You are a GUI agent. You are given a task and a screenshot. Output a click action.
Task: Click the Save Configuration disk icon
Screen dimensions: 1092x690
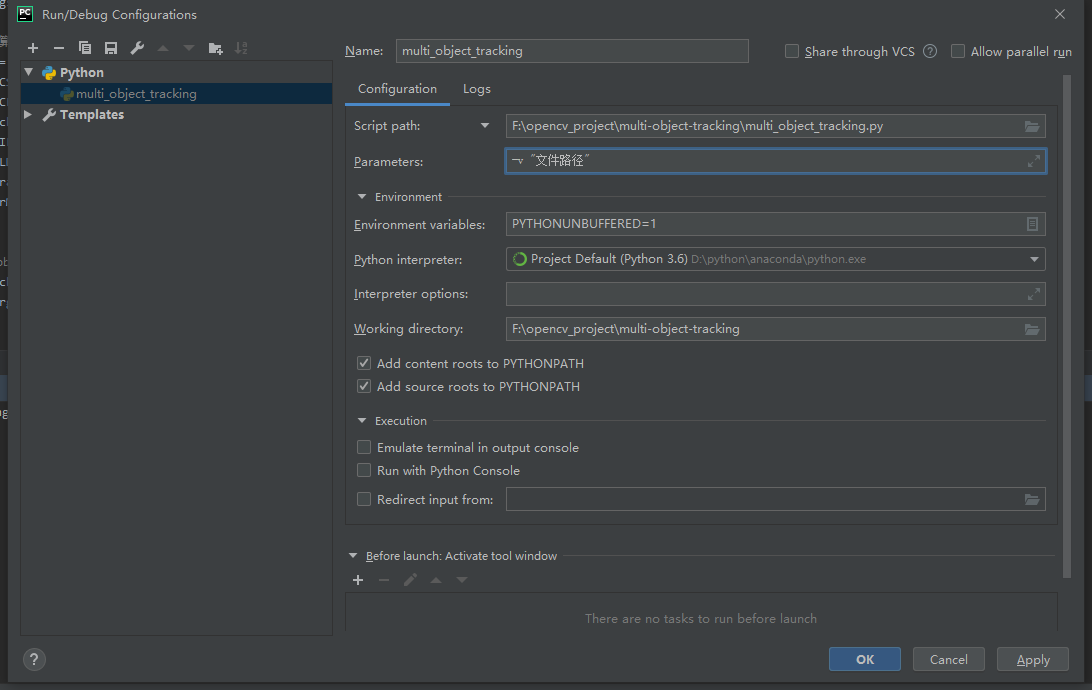[111, 48]
